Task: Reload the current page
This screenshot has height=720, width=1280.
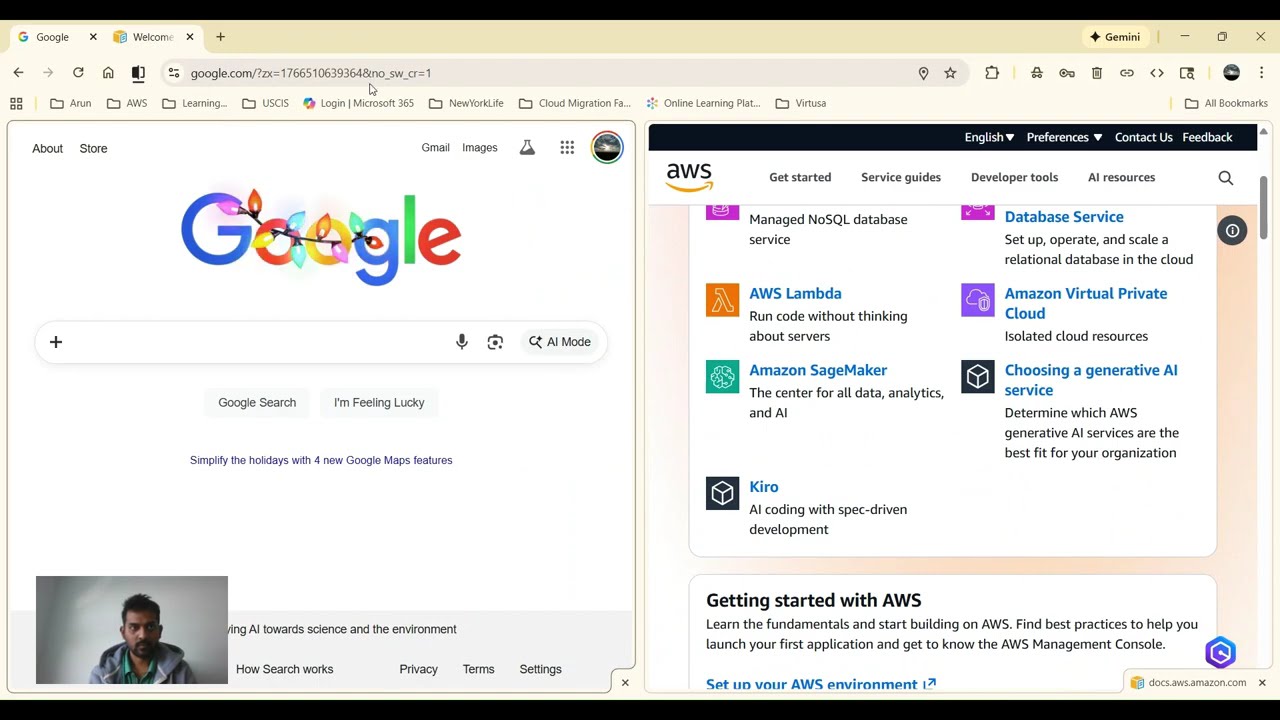Action: [78, 73]
